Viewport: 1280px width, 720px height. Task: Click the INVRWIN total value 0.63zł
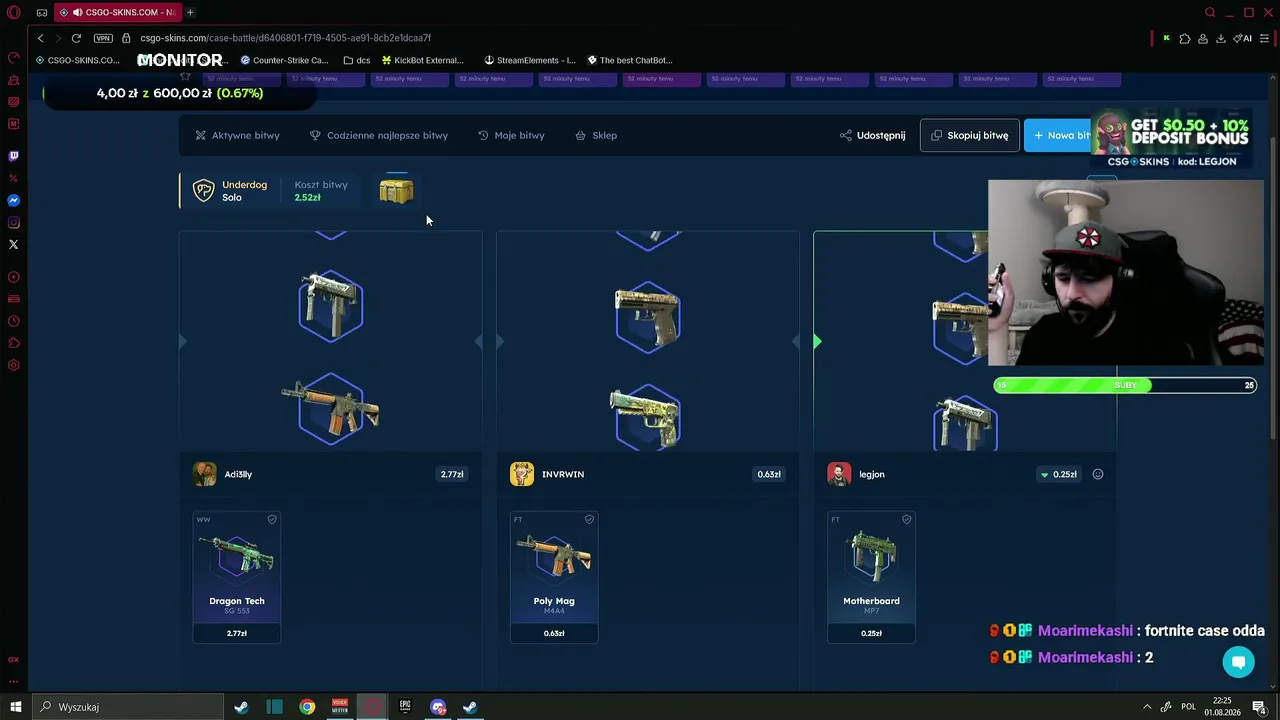point(769,474)
